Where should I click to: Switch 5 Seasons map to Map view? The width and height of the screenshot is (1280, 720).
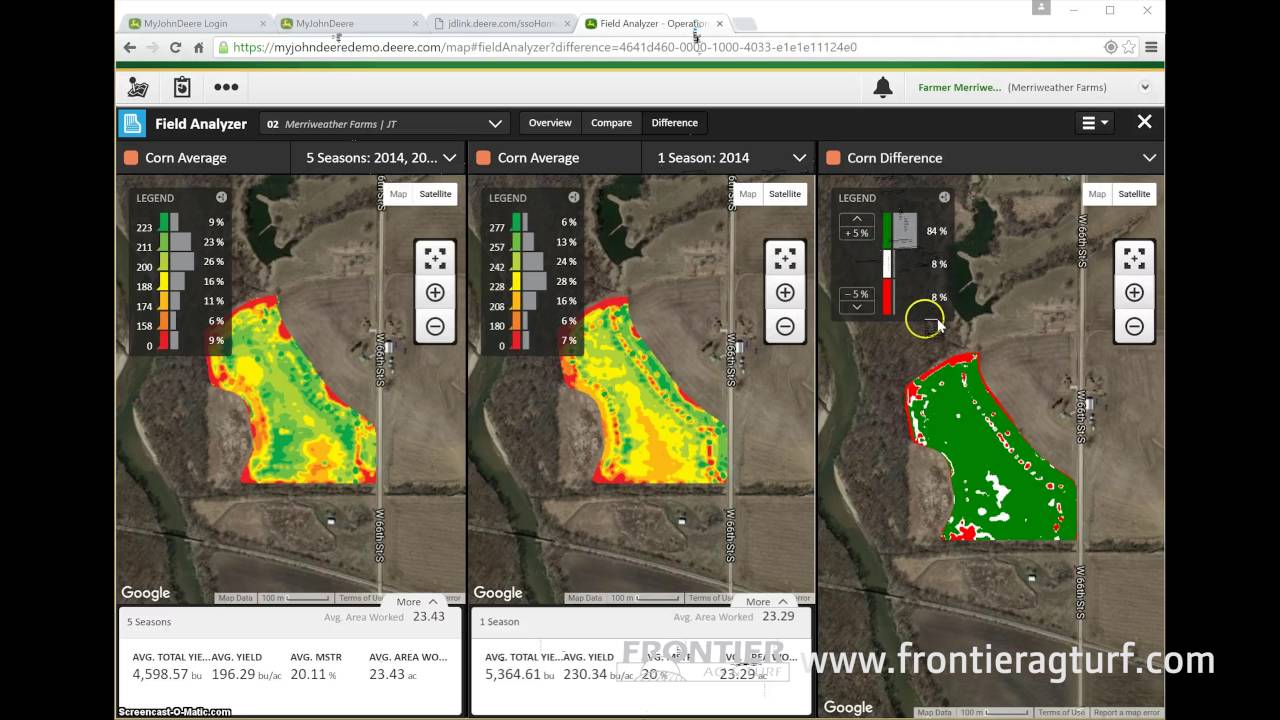click(398, 194)
